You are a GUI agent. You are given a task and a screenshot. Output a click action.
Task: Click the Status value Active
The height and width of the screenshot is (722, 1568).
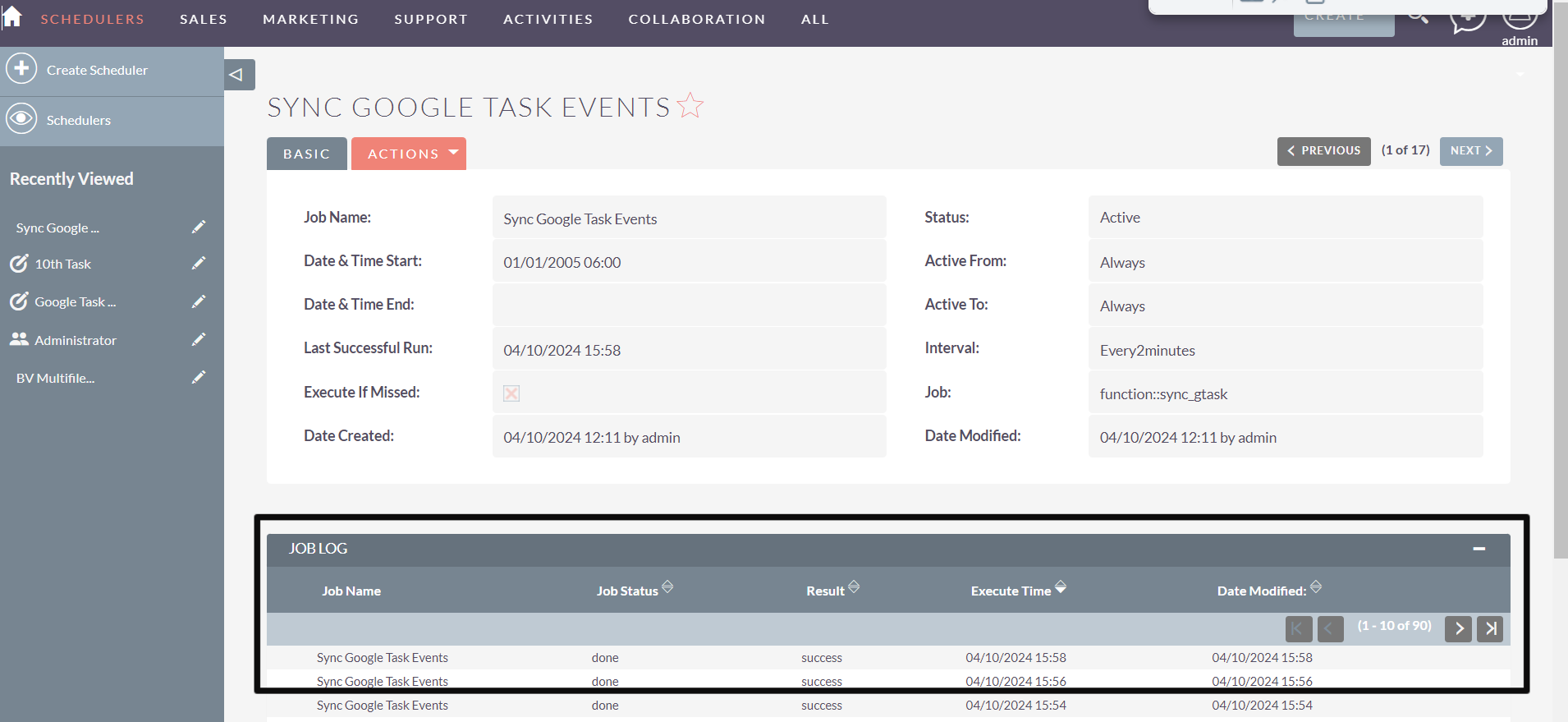point(1286,217)
